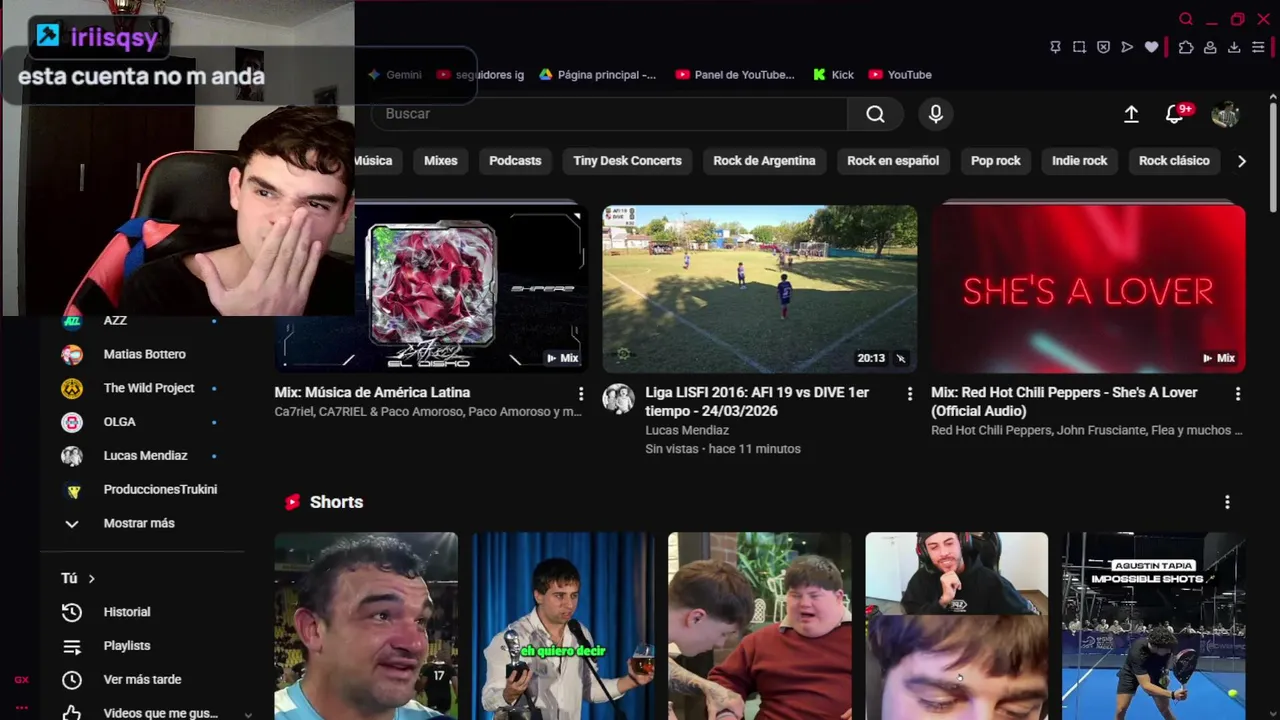Open Ver más tarde in sidebar

click(x=142, y=680)
